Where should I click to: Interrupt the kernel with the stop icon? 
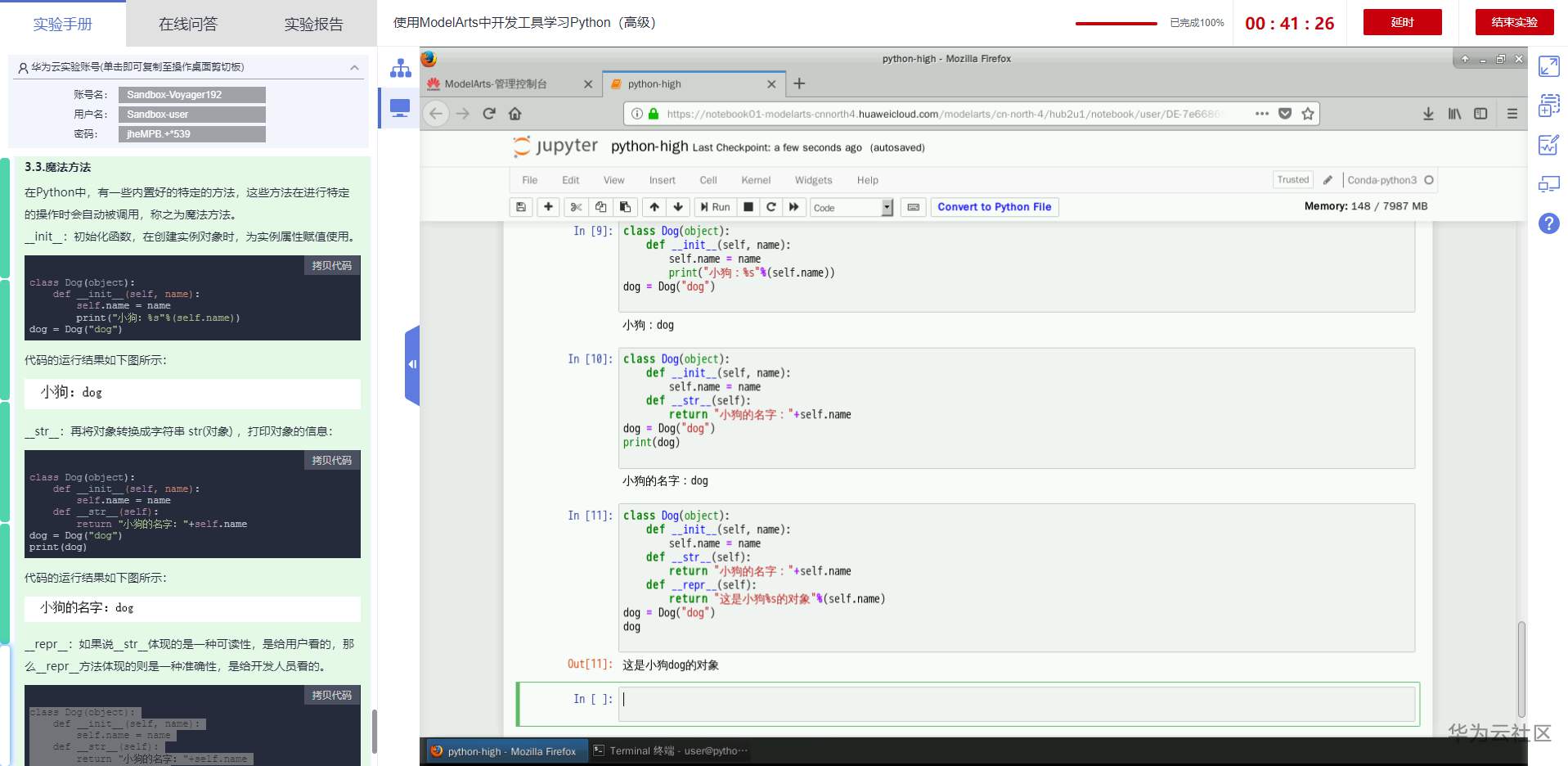pyautogui.click(x=748, y=207)
